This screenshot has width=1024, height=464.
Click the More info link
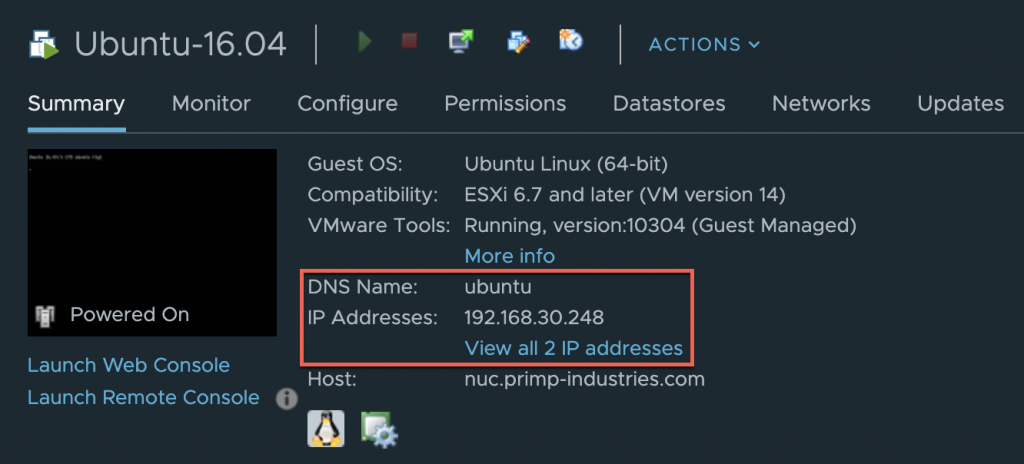(509, 256)
